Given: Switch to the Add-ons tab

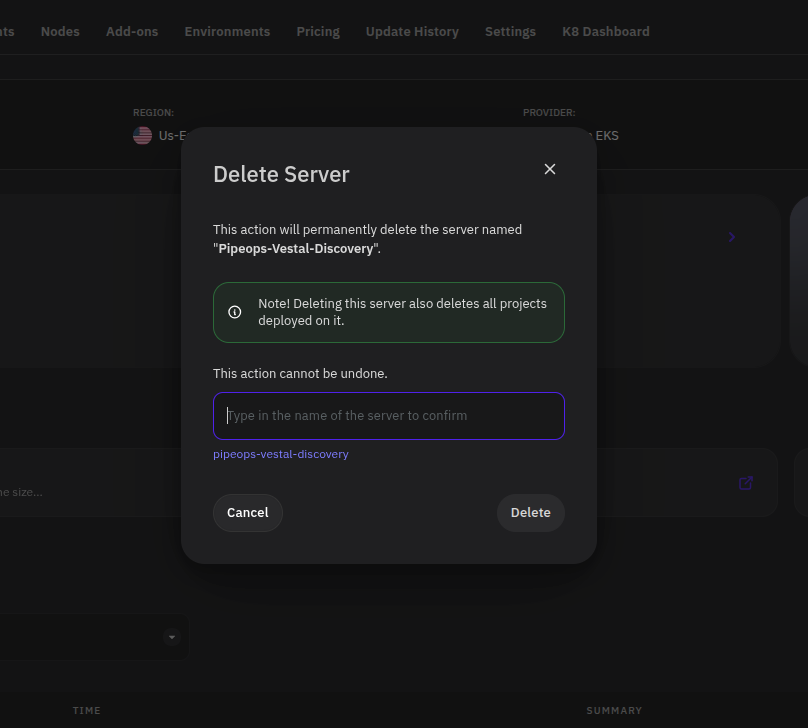Looking at the screenshot, I should (x=132, y=31).
